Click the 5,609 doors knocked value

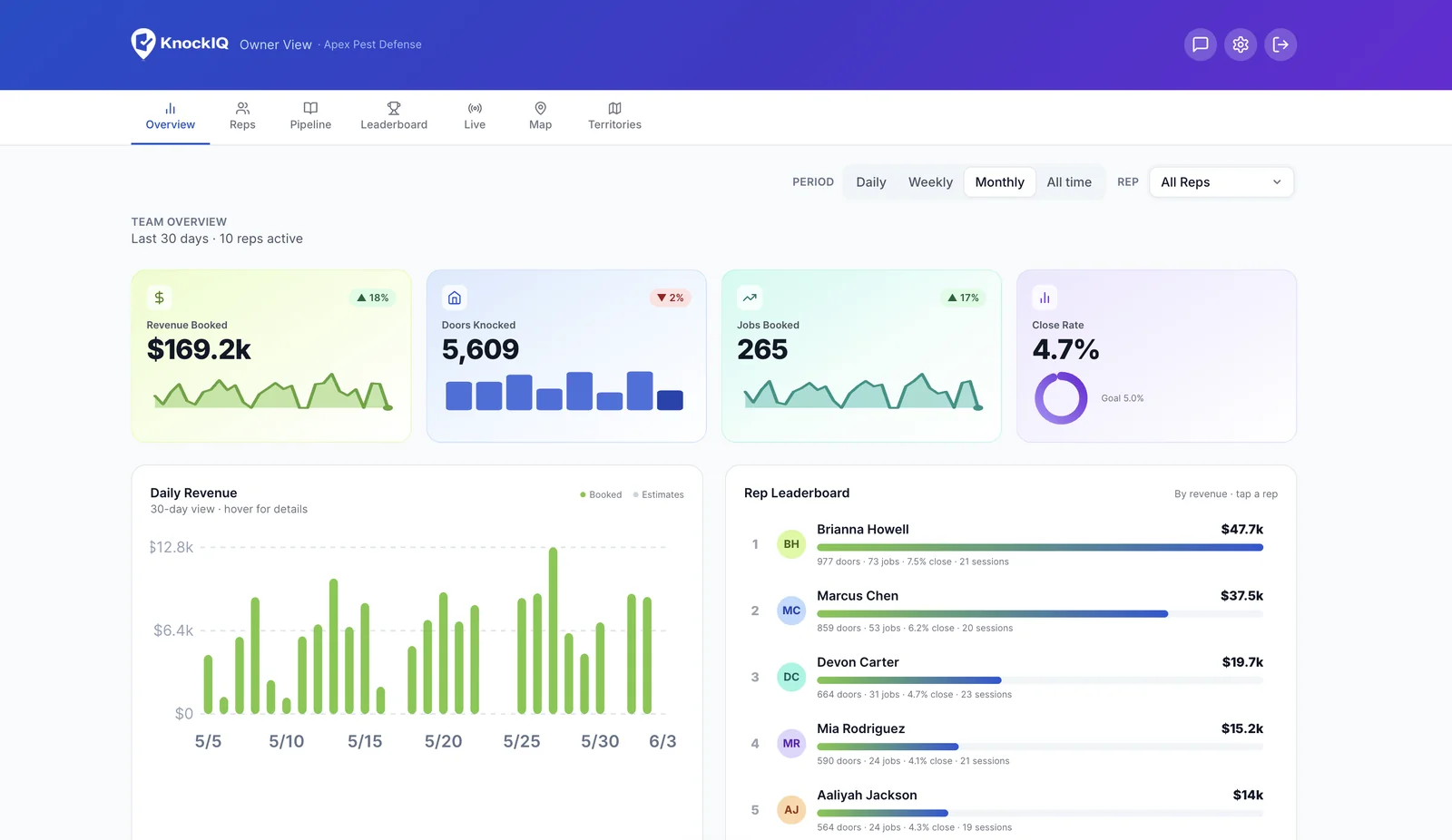480,349
